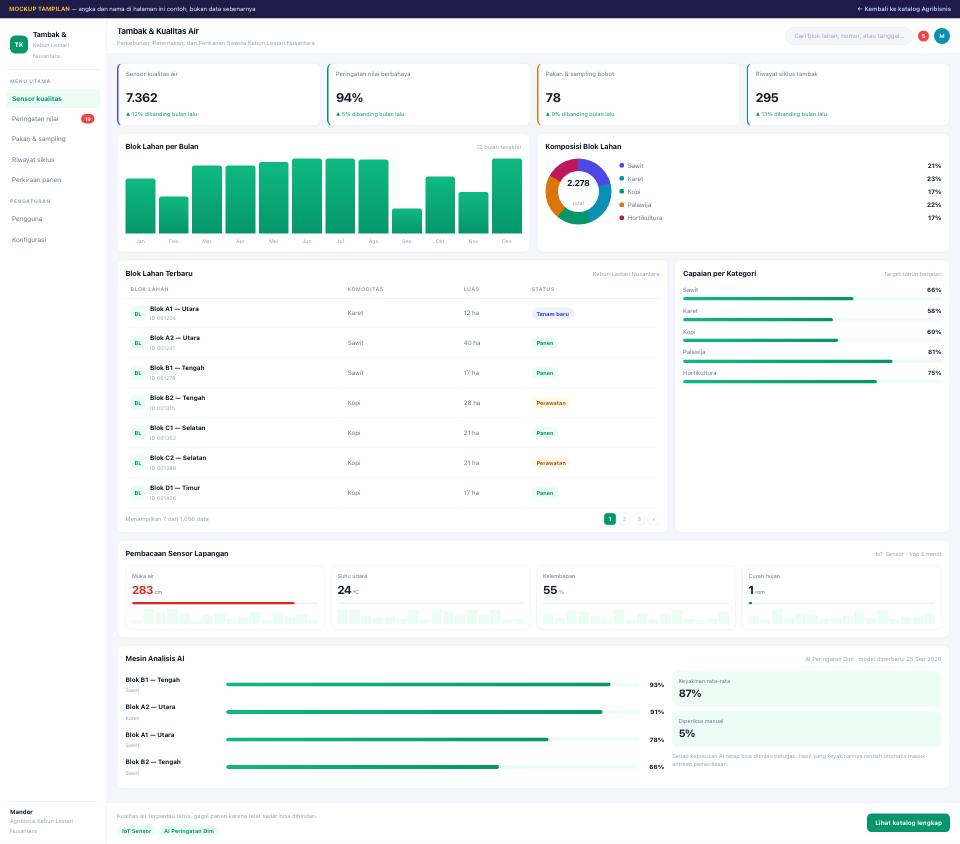Click the Hortikultura legend color dot
This screenshot has width=960, height=844.
click(621, 218)
